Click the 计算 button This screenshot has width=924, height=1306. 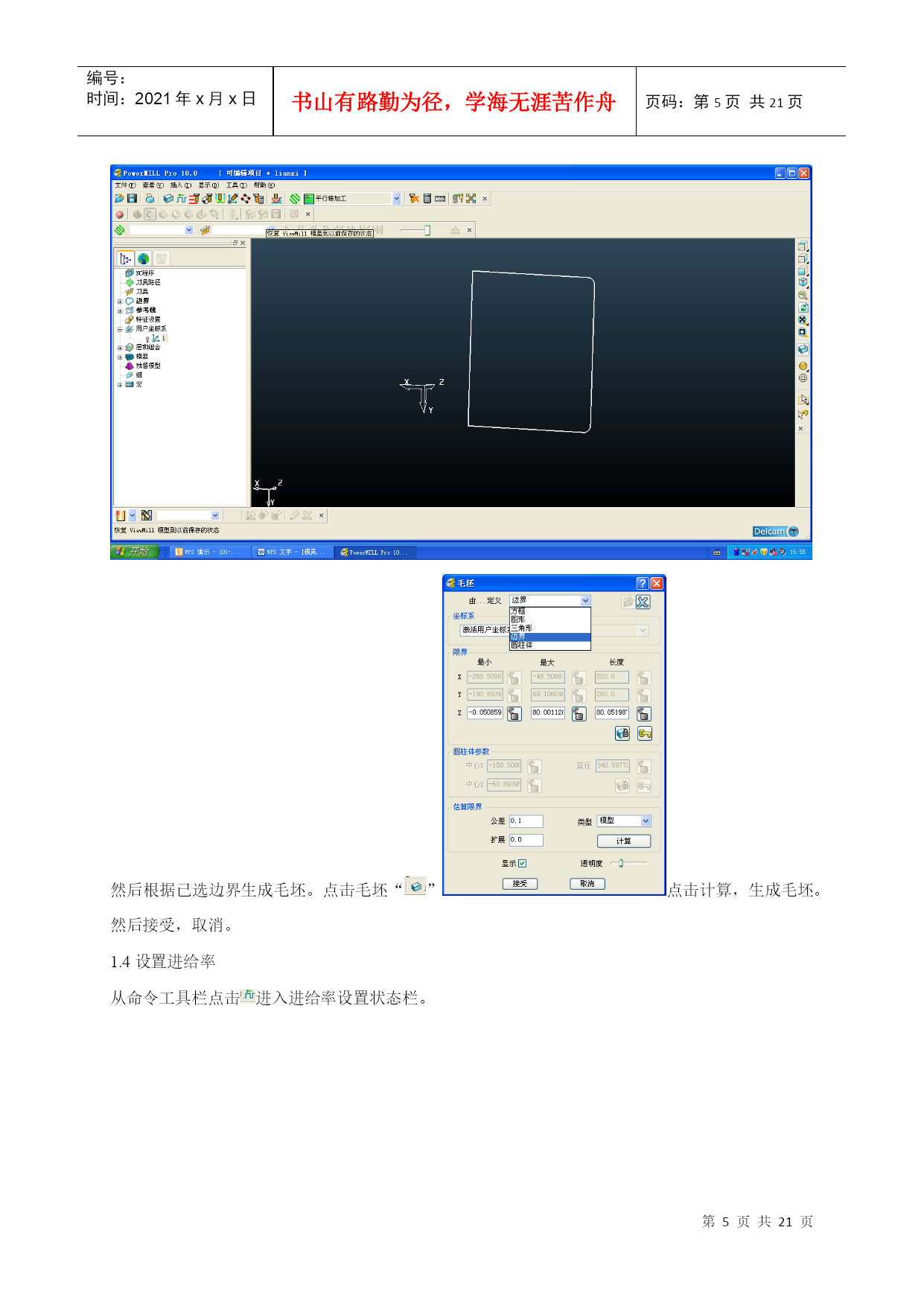pos(624,841)
